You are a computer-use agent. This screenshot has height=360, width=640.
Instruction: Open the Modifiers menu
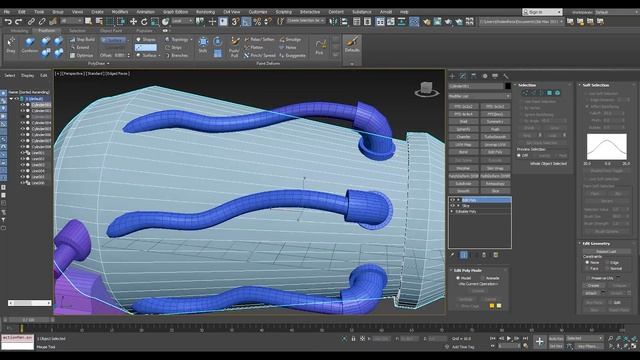click(x=120, y=12)
